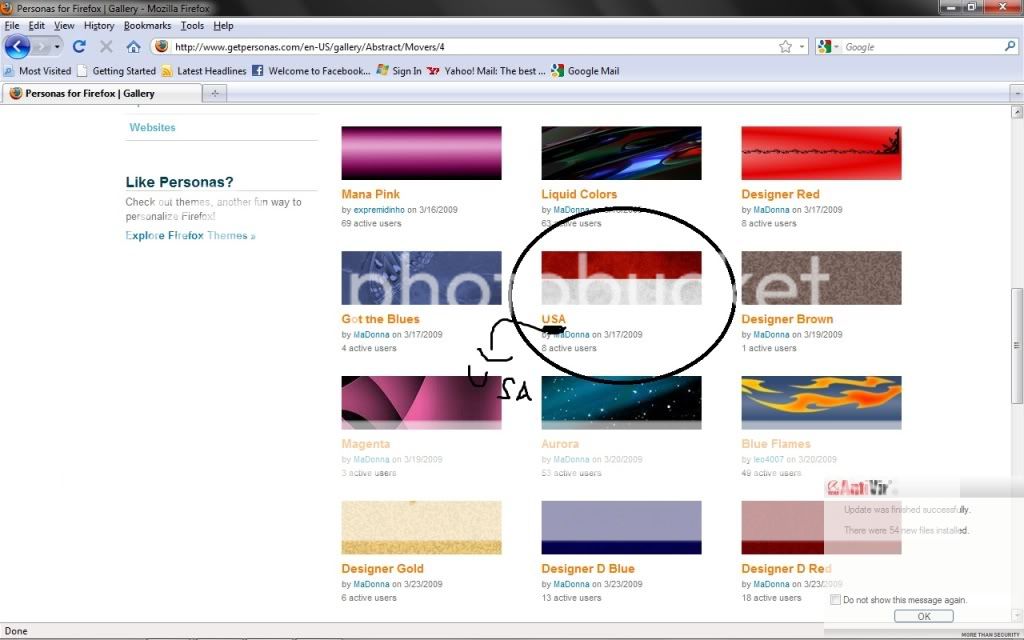Click the Firefox logo in the title bar

7,8
